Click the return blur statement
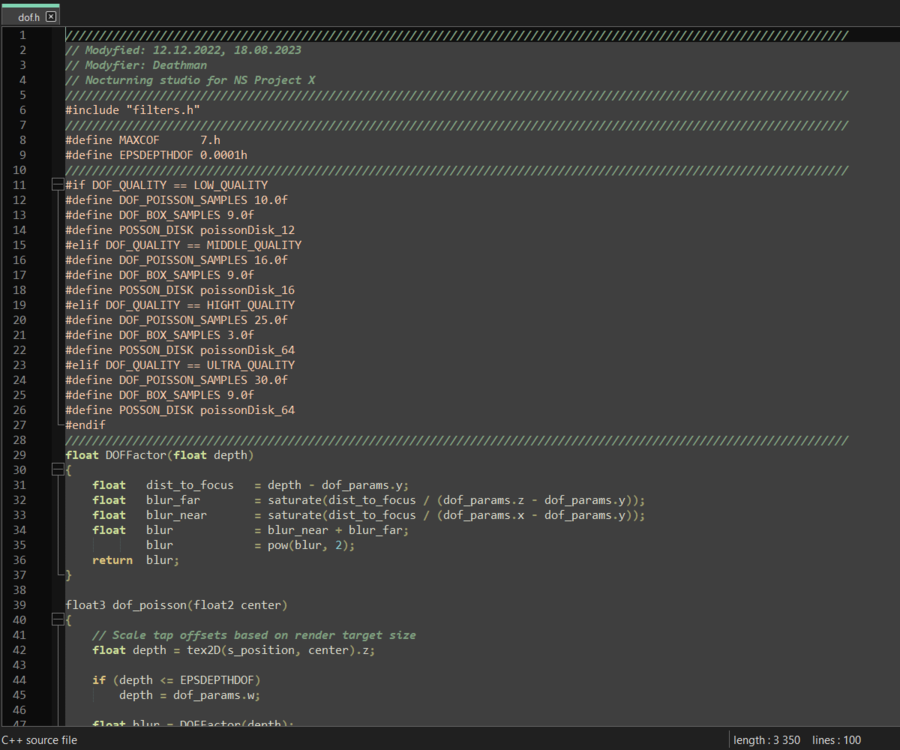The width and height of the screenshot is (900, 750). pos(136,560)
